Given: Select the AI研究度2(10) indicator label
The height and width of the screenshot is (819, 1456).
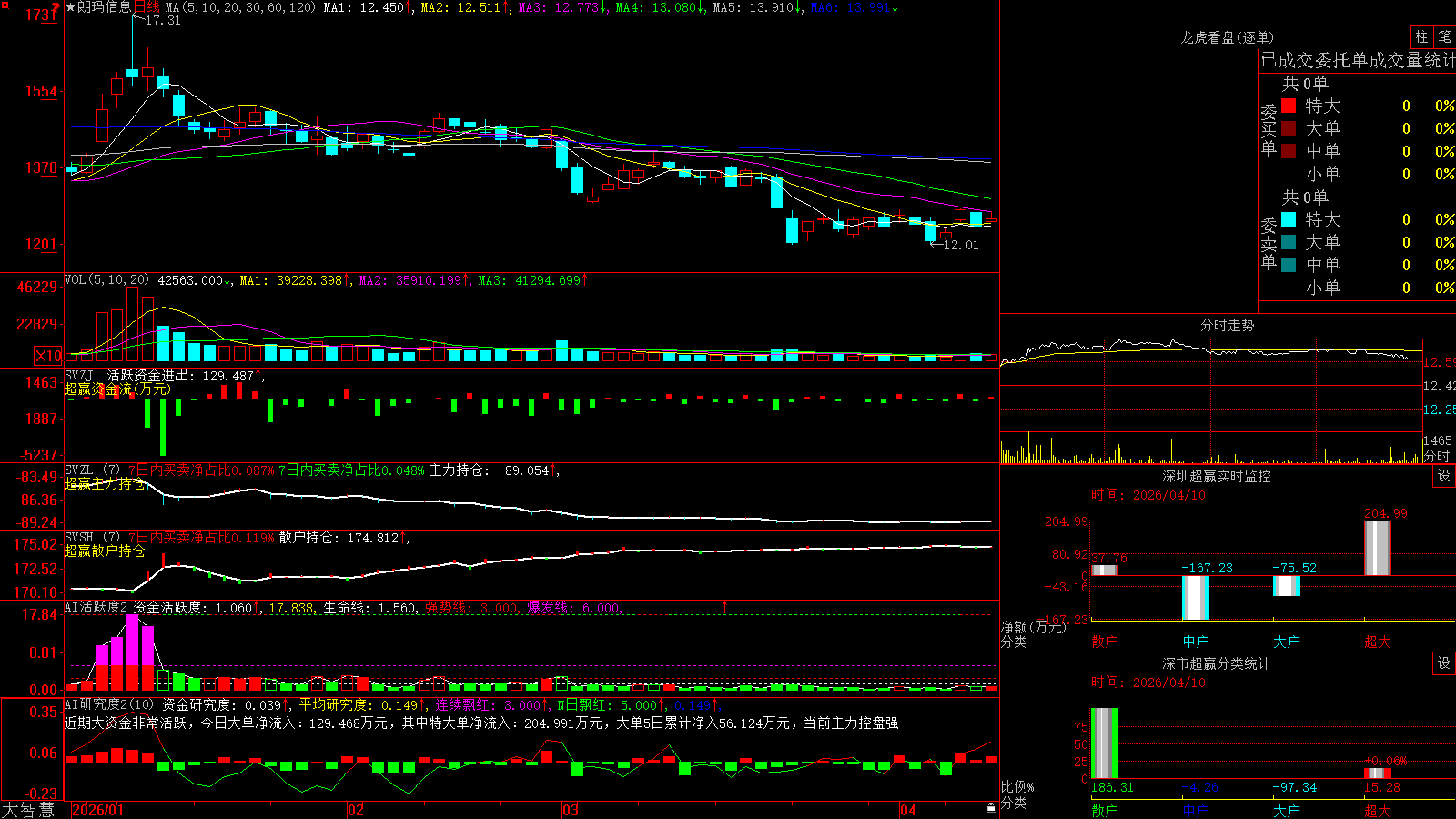Looking at the screenshot, I should click(x=109, y=704).
